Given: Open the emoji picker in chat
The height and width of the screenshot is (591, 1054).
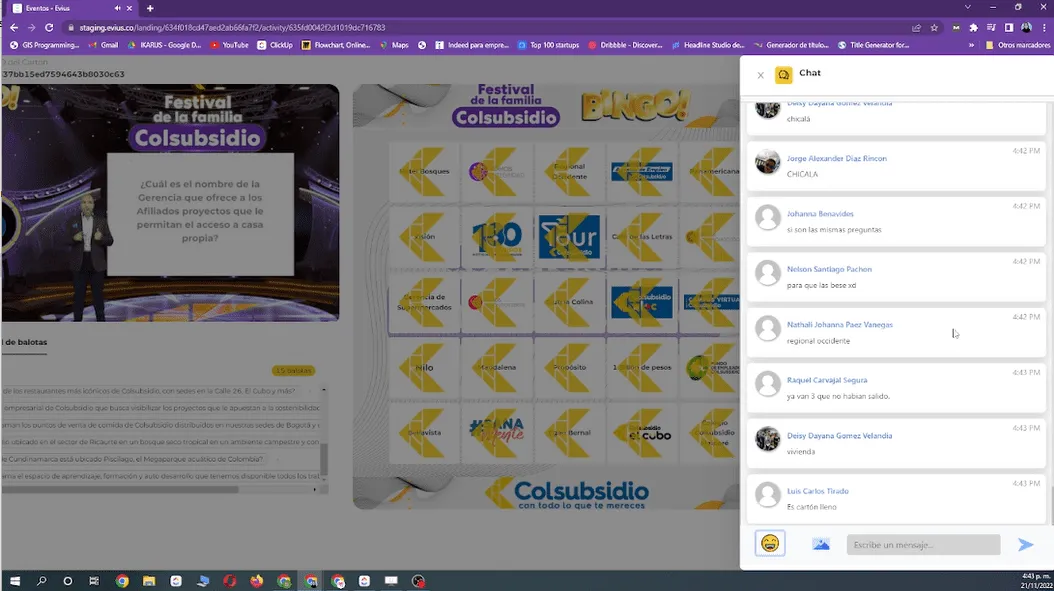Looking at the screenshot, I should 770,543.
